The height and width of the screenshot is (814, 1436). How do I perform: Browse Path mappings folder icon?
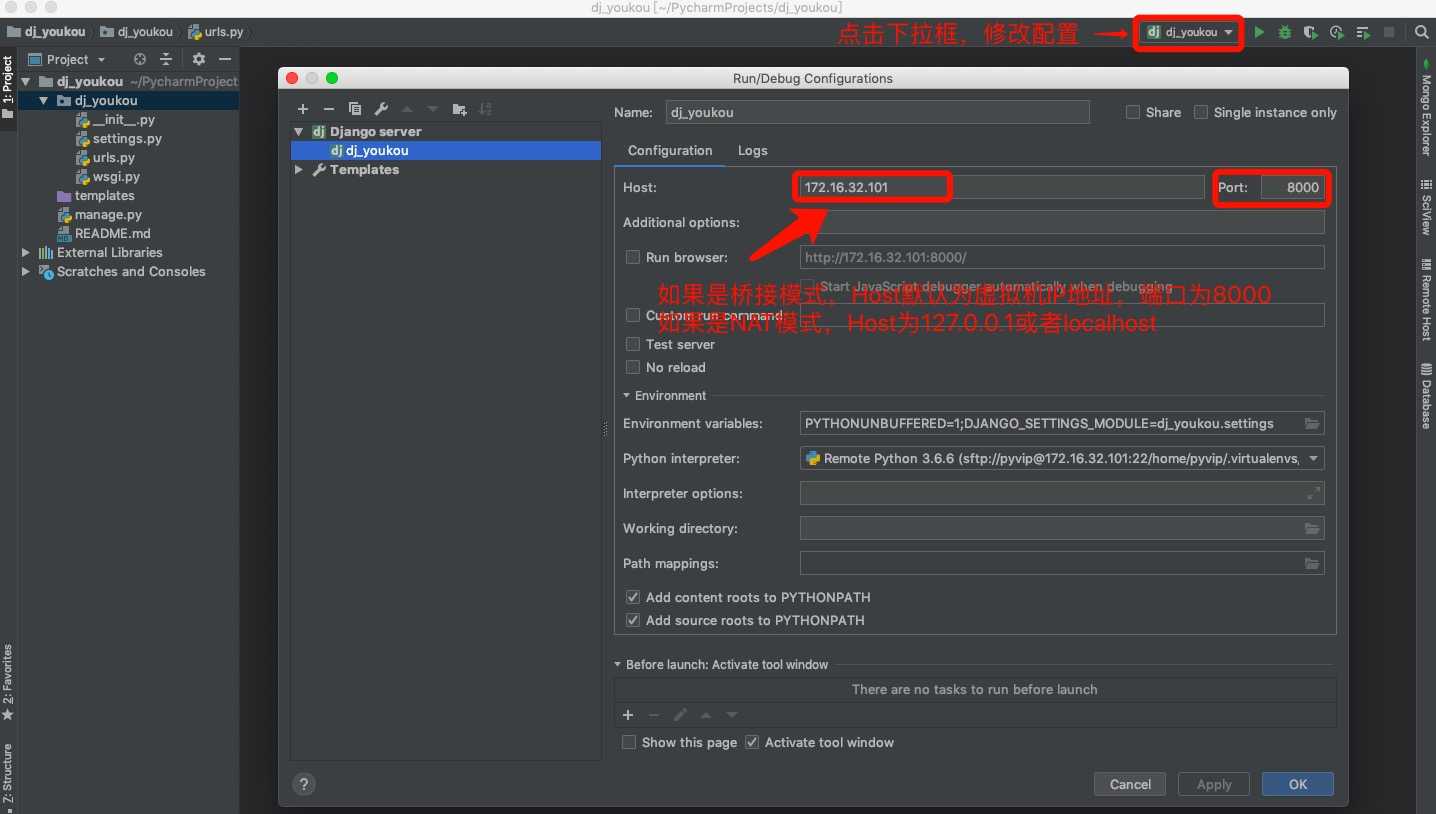(1311, 564)
